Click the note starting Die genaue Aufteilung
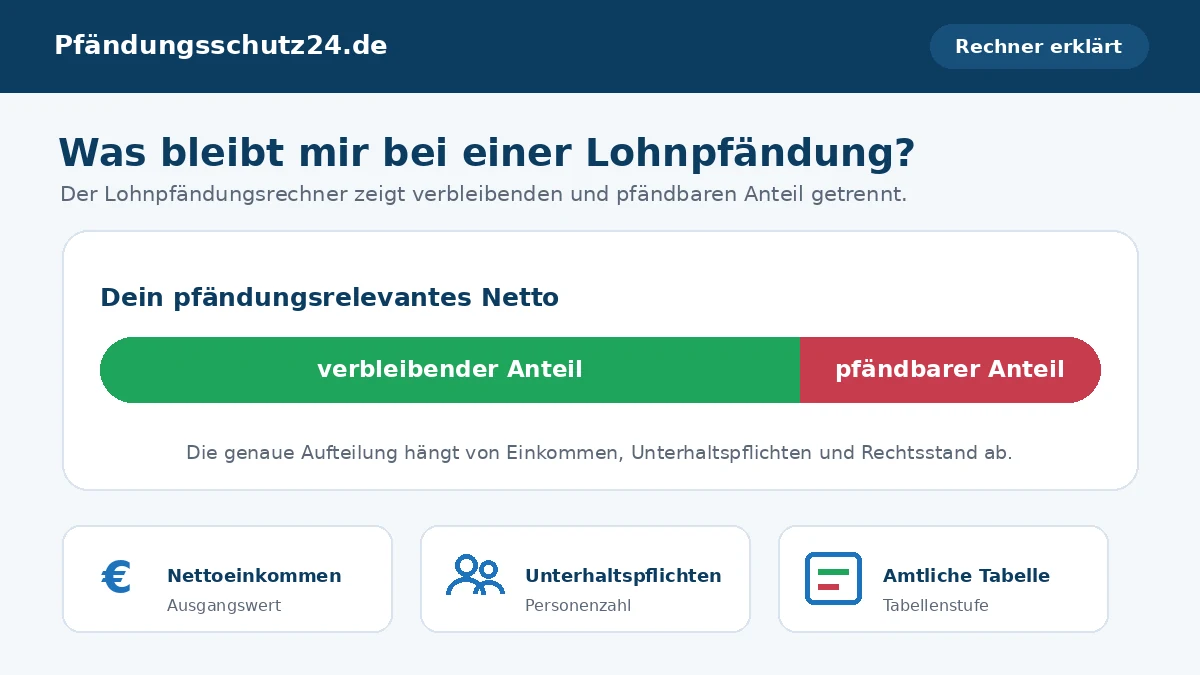 (x=599, y=453)
